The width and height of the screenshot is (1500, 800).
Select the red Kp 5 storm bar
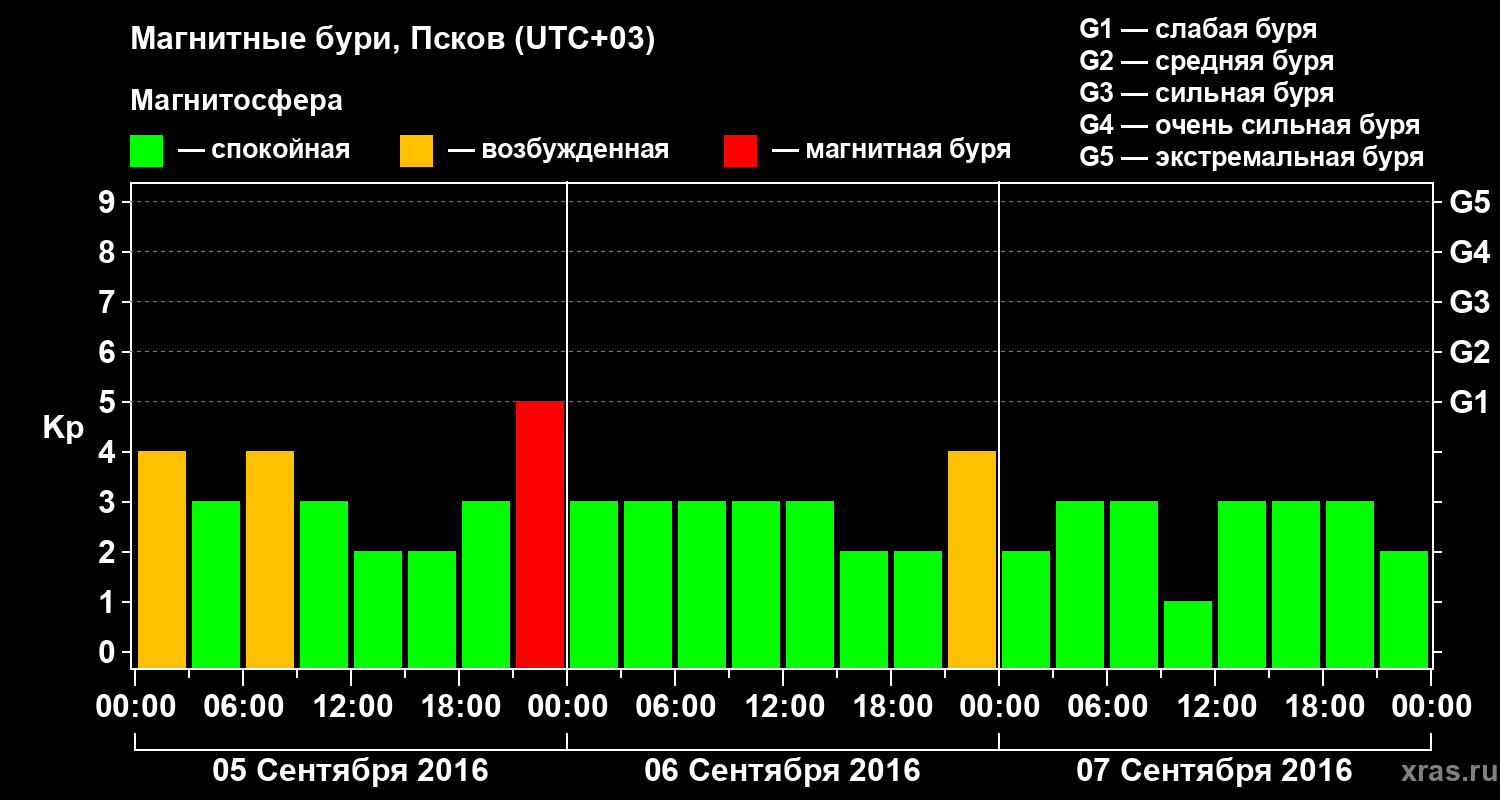[540, 535]
